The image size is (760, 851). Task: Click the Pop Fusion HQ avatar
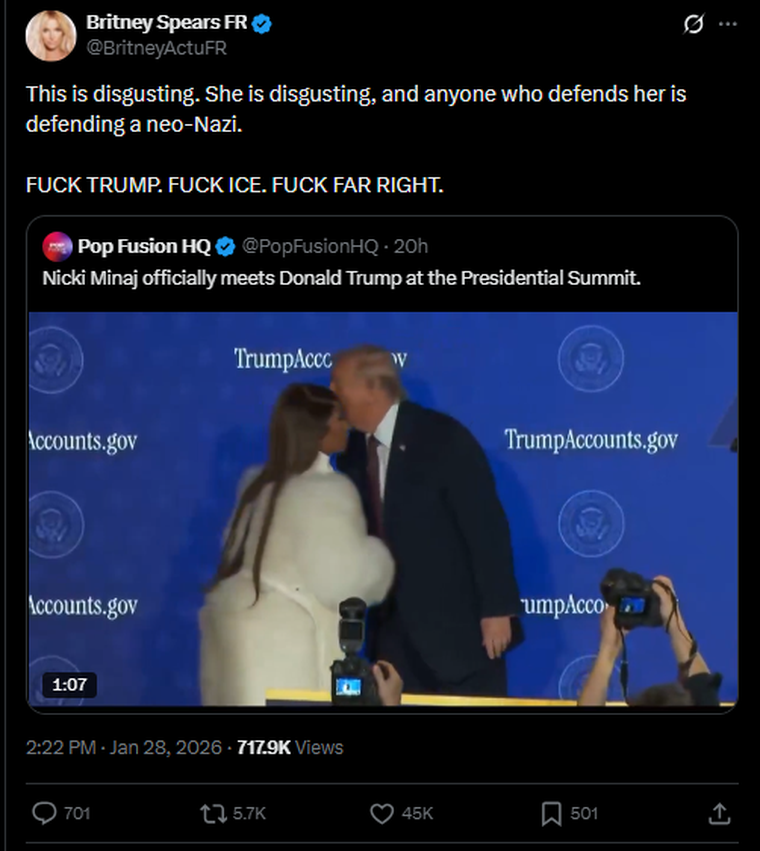click(x=57, y=246)
